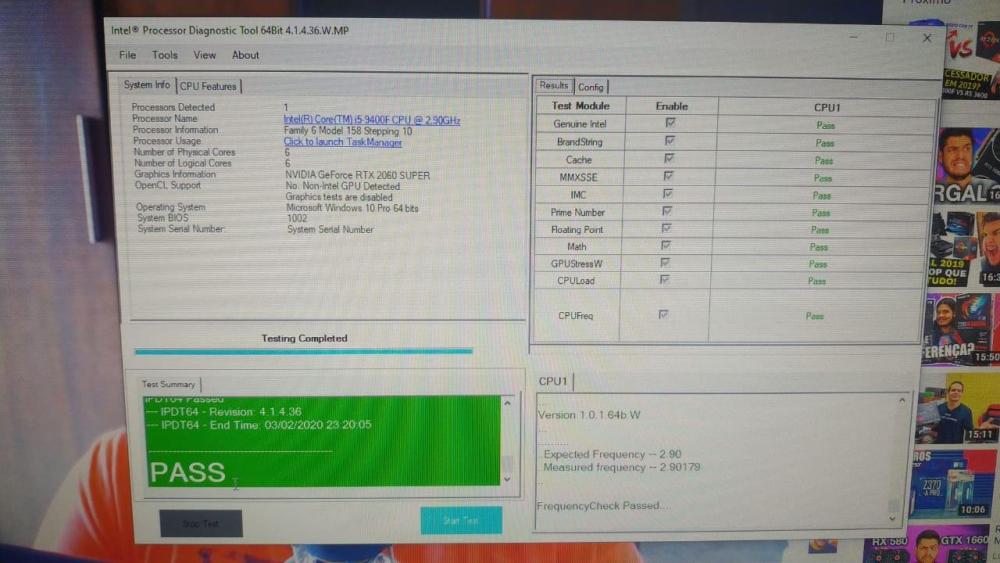
Task: Click the GPUStressW test module cell
Action: 577,263
